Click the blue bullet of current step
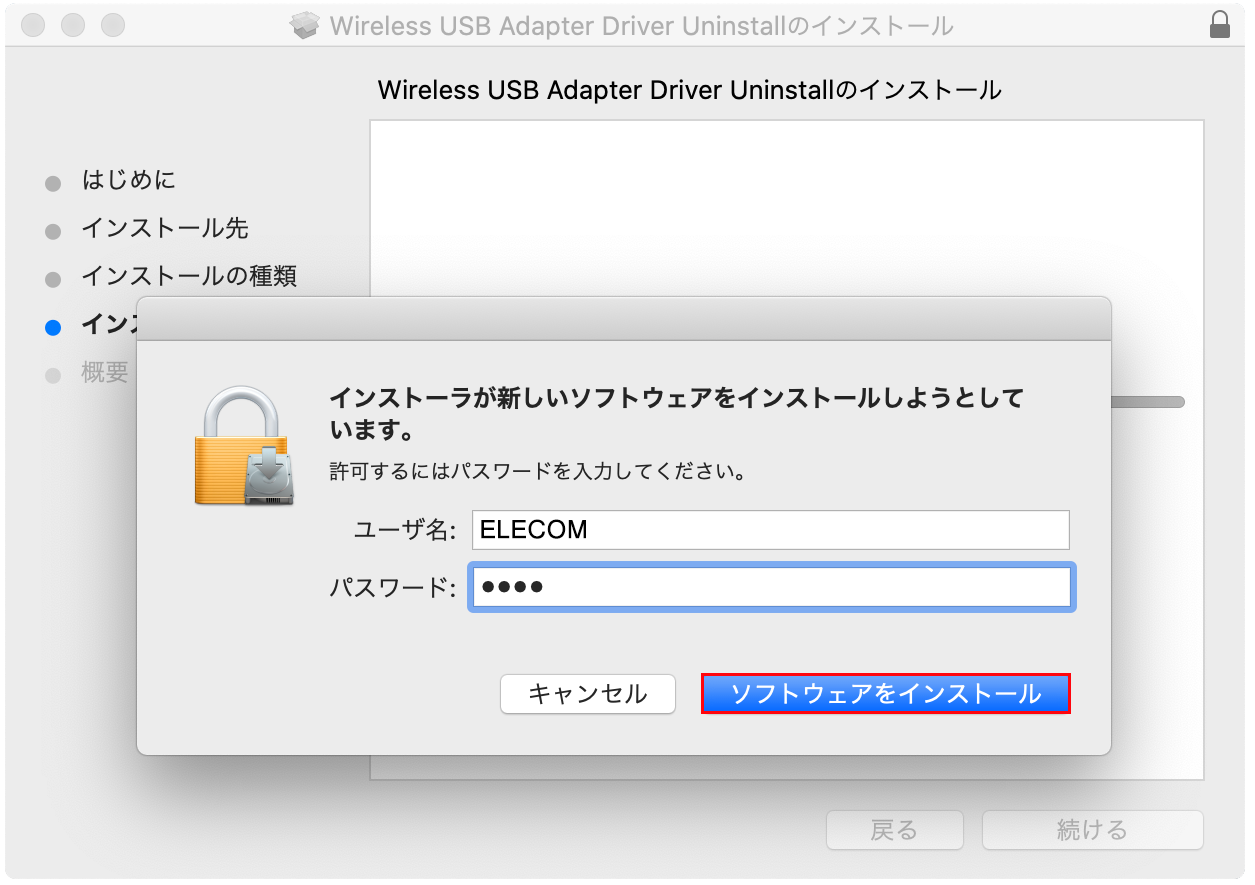Screen dimensions: 1255x885 53,327
